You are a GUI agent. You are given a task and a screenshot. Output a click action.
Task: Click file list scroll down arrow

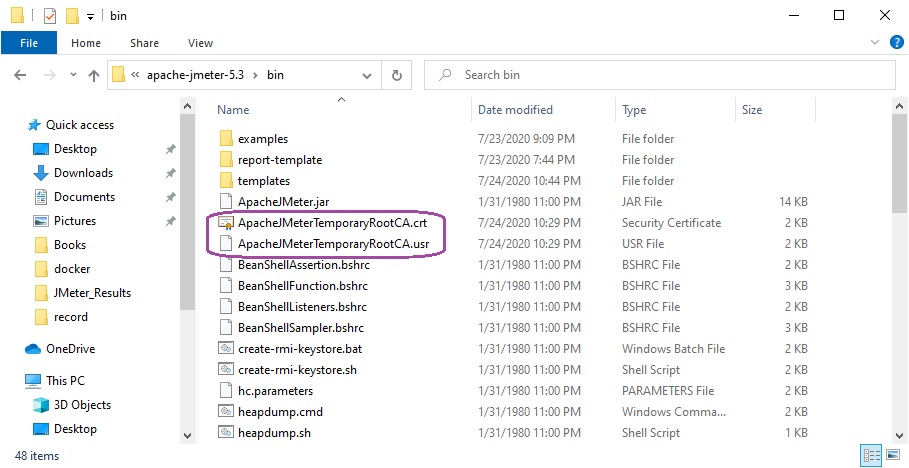(x=899, y=436)
